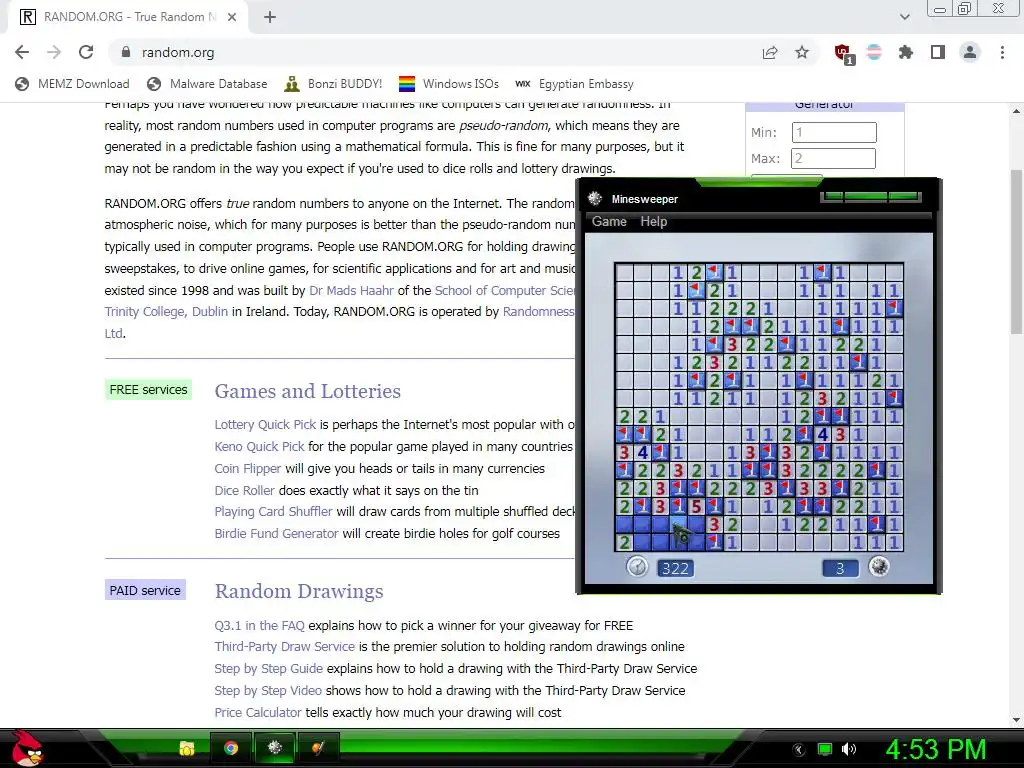Image resolution: width=1024 pixels, height=768 pixels.
Task: Click the Minesweeper timer clock icon
Action: pyautogui.click(x=637, y=566)
